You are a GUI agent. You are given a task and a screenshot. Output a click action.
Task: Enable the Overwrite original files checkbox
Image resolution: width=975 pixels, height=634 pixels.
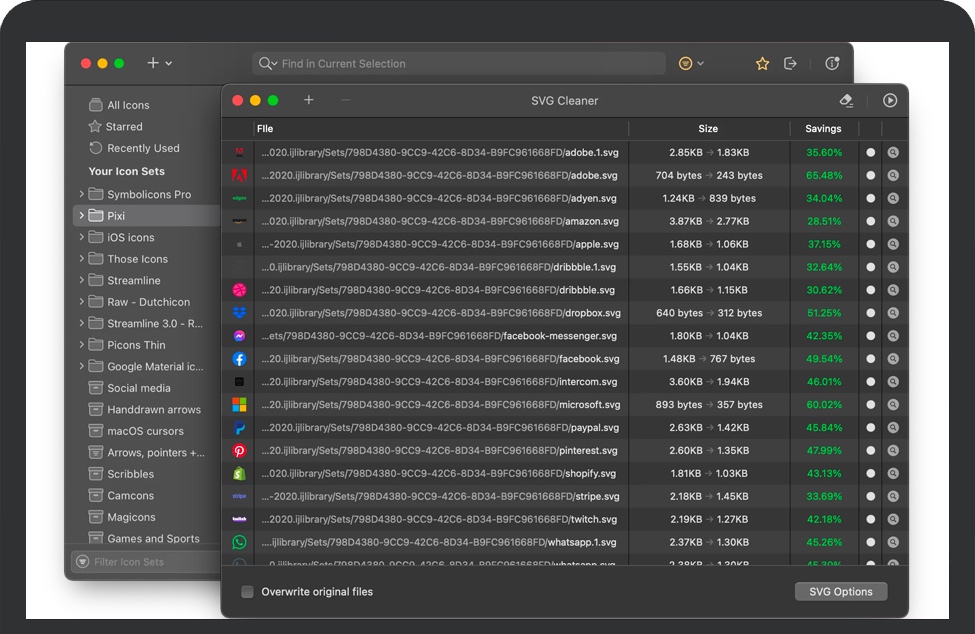[x=247, y=592]
